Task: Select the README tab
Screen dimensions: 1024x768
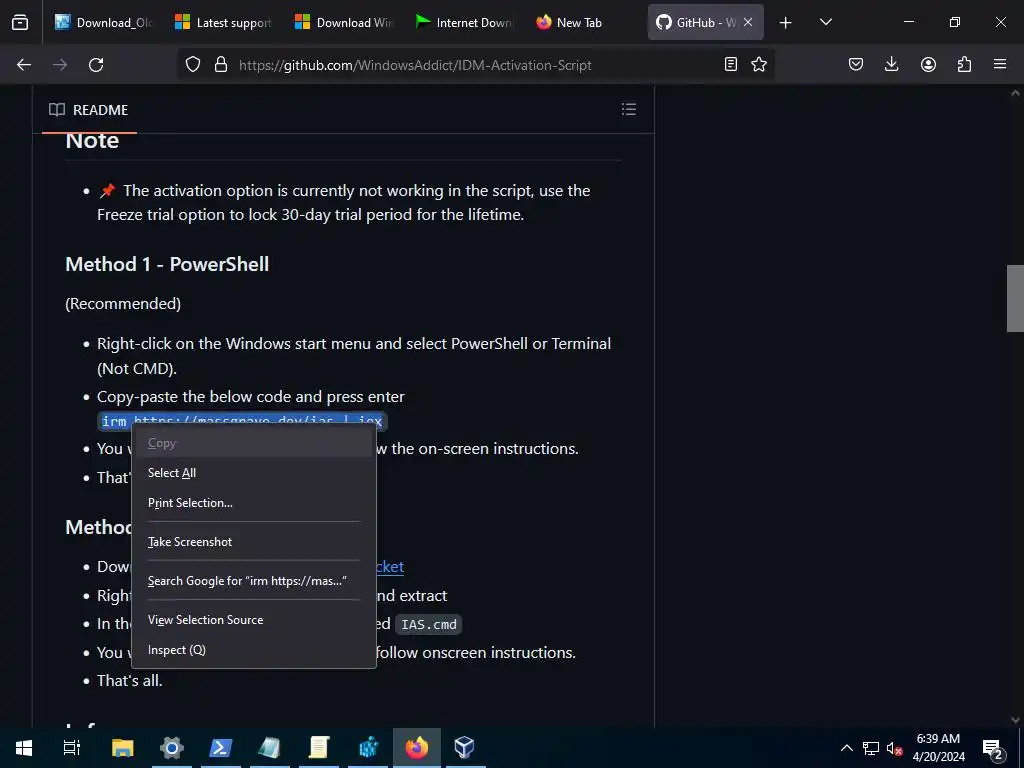Action: [89, 110]
